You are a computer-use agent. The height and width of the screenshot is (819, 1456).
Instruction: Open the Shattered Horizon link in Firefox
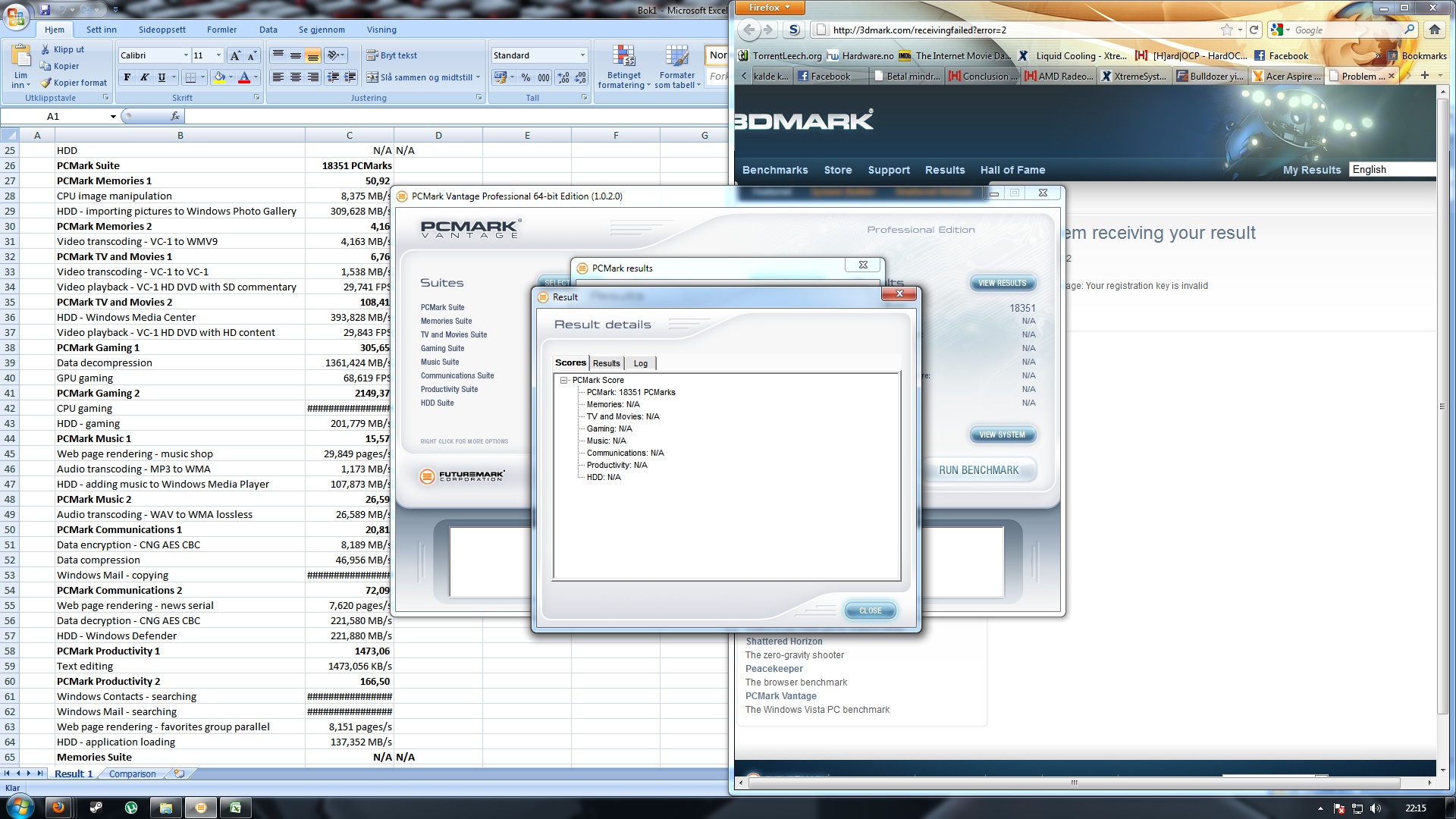(x=784, y=642)
